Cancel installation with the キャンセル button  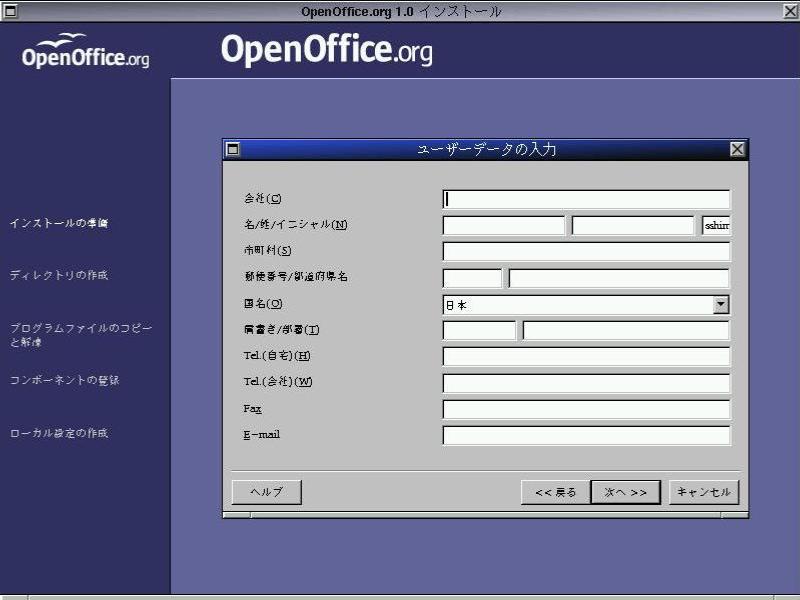pyautogui.click(x=704, y=492)
